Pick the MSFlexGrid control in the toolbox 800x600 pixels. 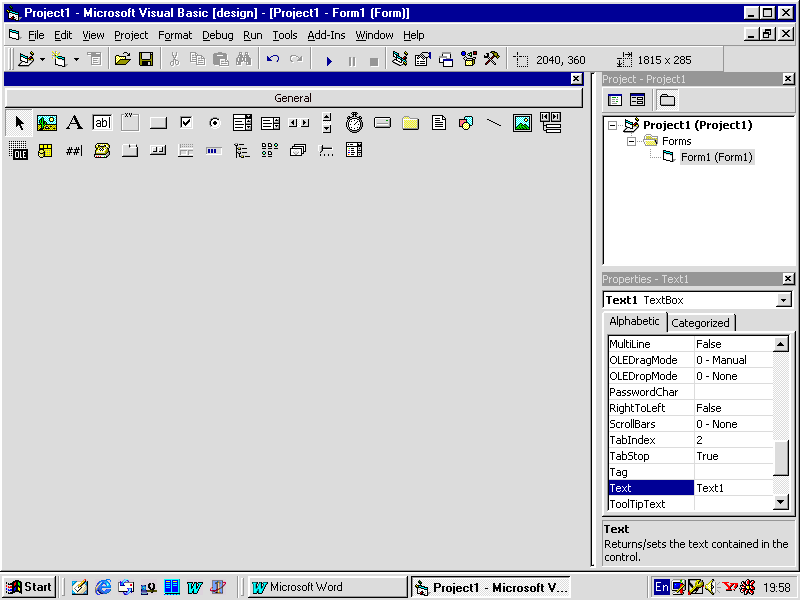pyautogui.click(x=45, y=151)
